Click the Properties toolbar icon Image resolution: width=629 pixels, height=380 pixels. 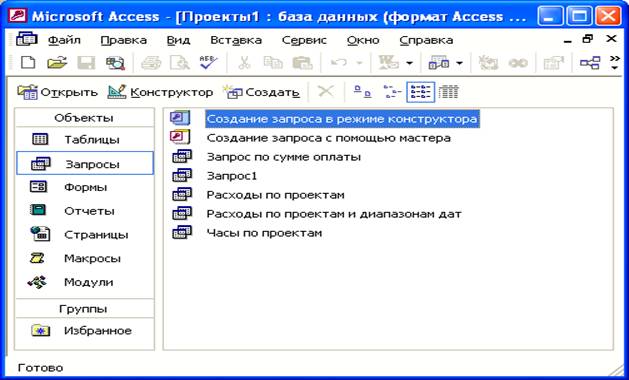(553, 63)
